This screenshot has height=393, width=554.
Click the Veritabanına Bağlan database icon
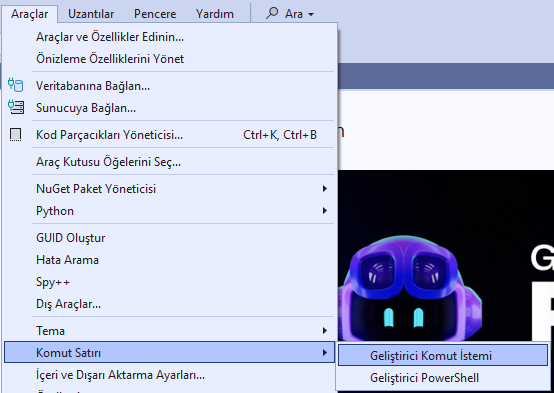point(16,86)
